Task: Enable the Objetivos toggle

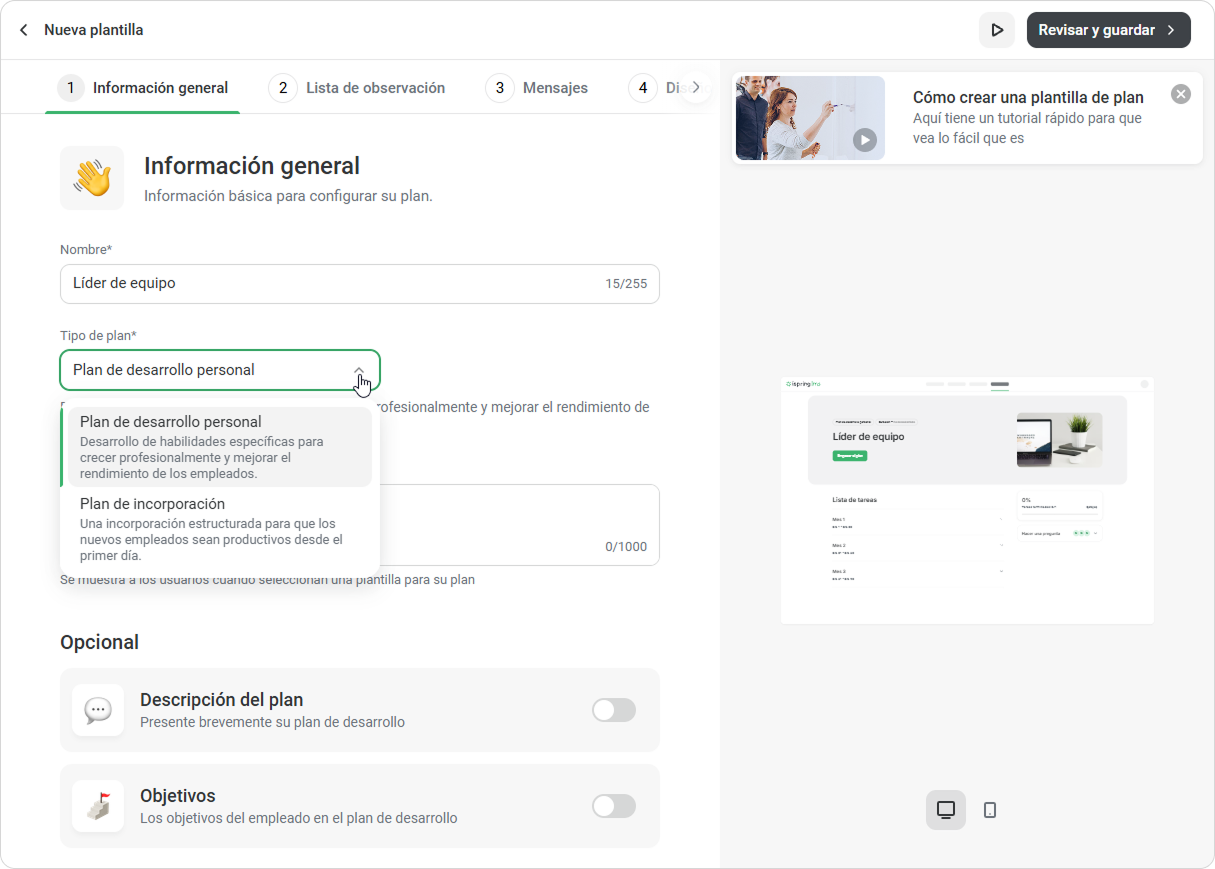Action: [x=614, y=806]
